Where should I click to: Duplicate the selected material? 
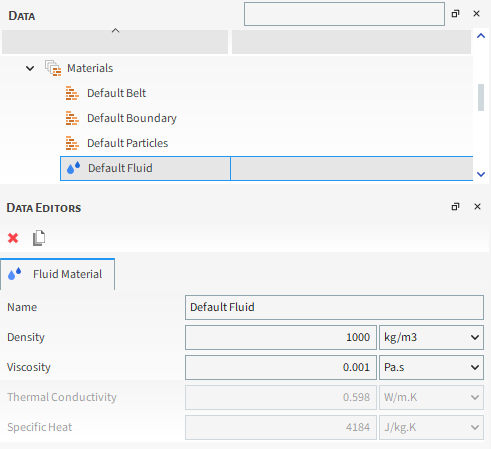[x=39, y=238]
